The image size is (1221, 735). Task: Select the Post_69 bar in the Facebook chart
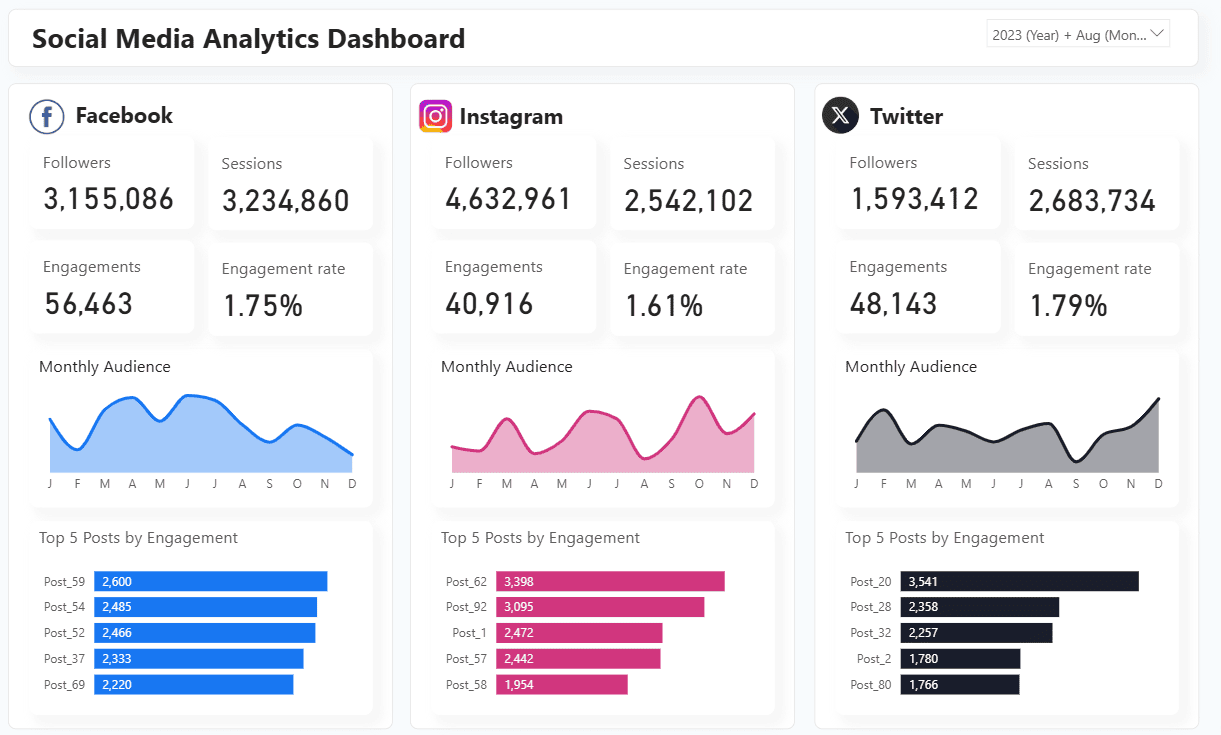(x=194, y=685)
